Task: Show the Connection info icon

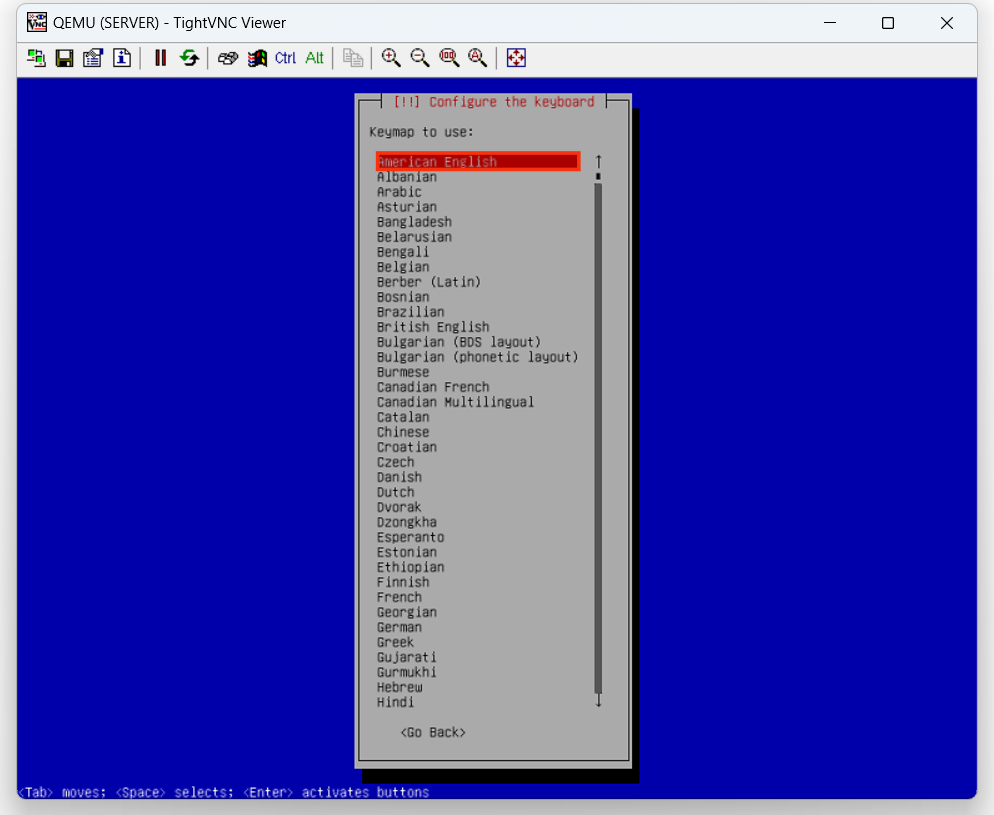Action: [x=122, y=58]
